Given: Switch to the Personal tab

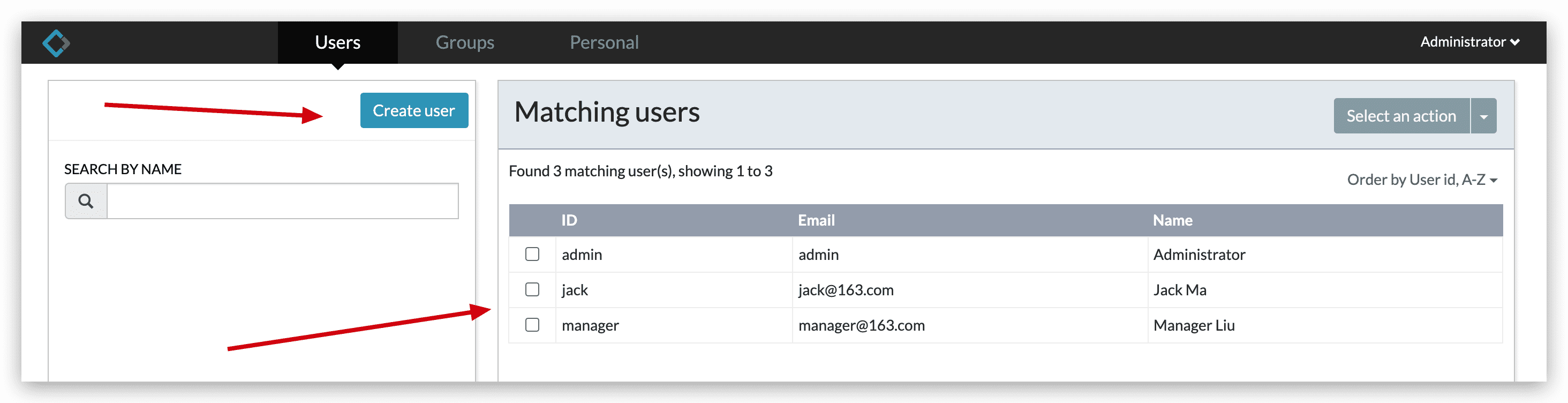Looking at the screenshot, I should (x=604, y=43).
